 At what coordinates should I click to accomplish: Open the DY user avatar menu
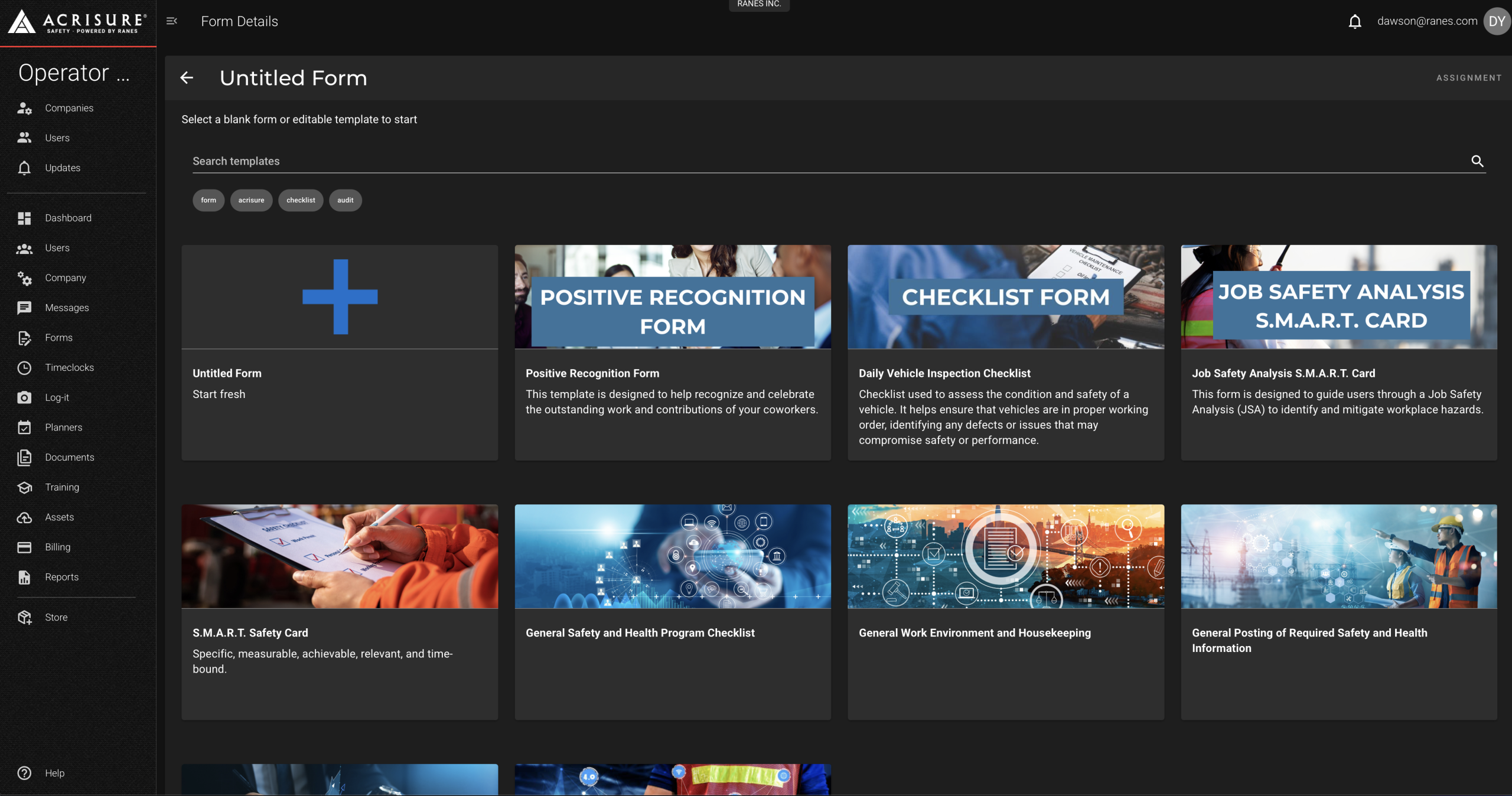point(1497,21)
